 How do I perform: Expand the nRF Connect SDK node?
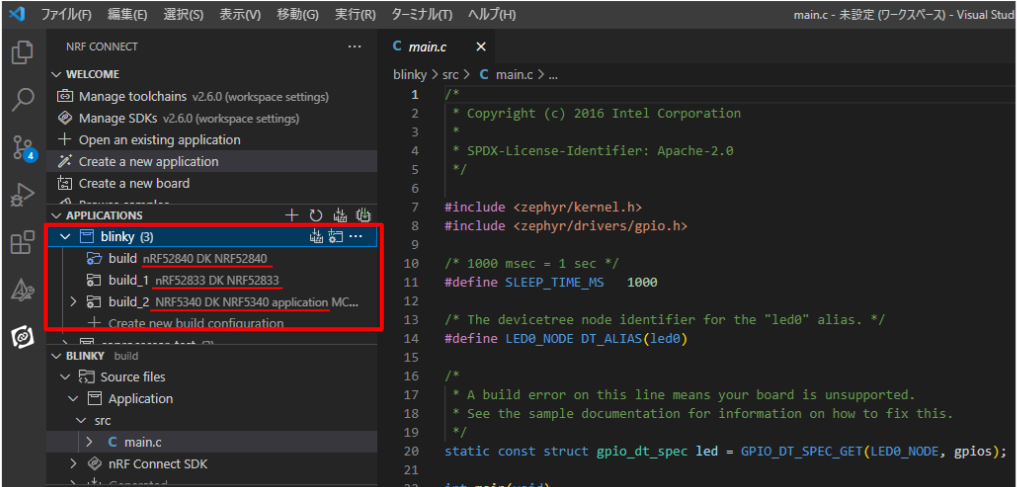coord(73,464)
